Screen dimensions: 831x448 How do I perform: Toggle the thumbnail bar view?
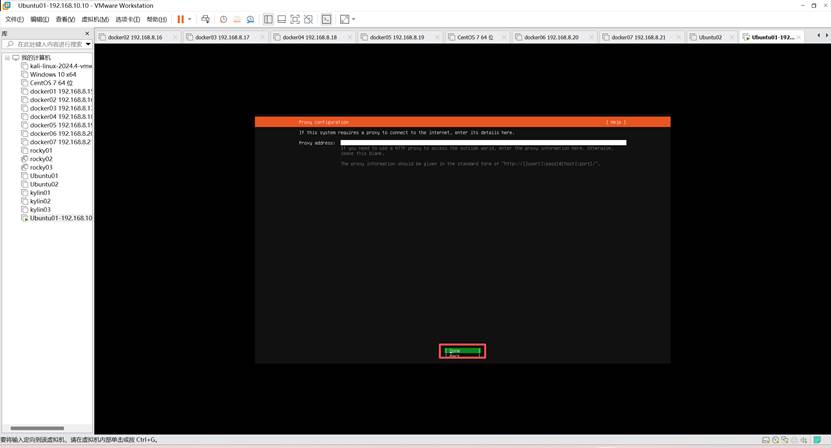point(281,19)
